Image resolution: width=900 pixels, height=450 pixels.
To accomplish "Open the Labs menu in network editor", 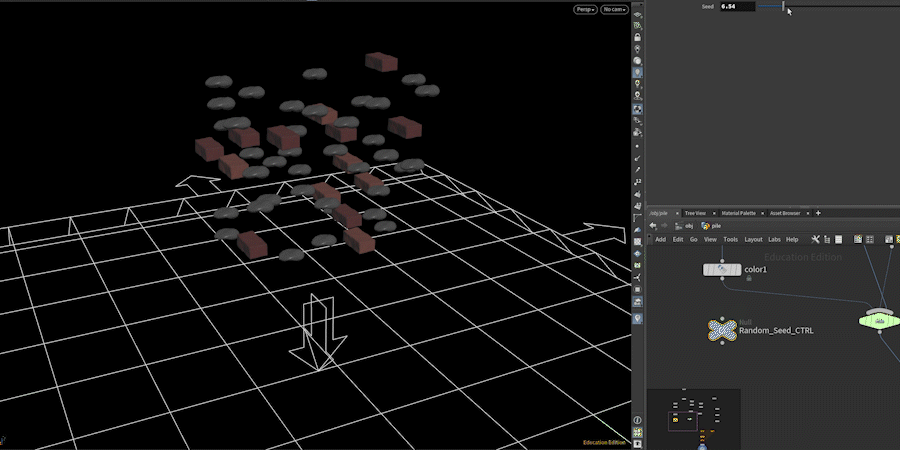I will pos(774,239).
